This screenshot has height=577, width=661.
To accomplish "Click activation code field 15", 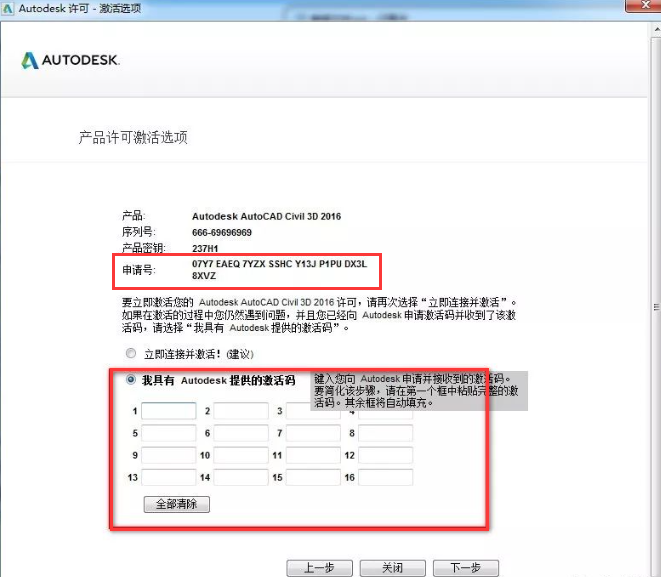I will click(313, 478).
